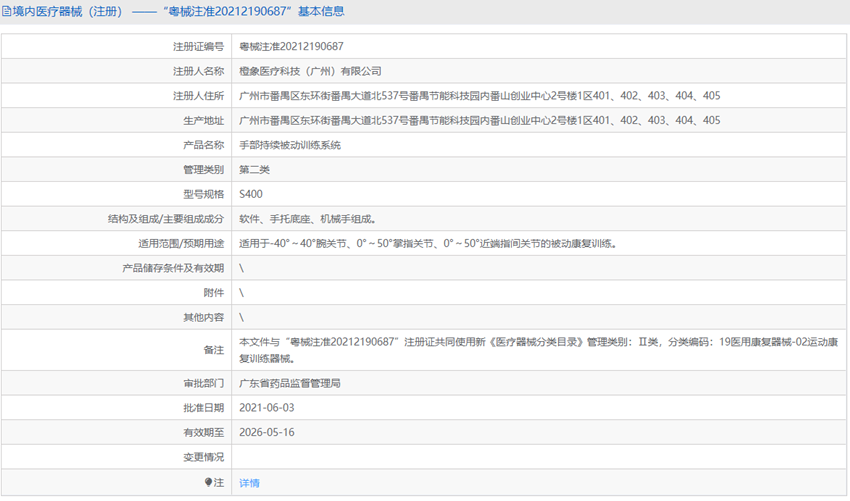The image size is (850, 501).
Task: Click the 注册人名称 label
Action: tap(198, 71)
